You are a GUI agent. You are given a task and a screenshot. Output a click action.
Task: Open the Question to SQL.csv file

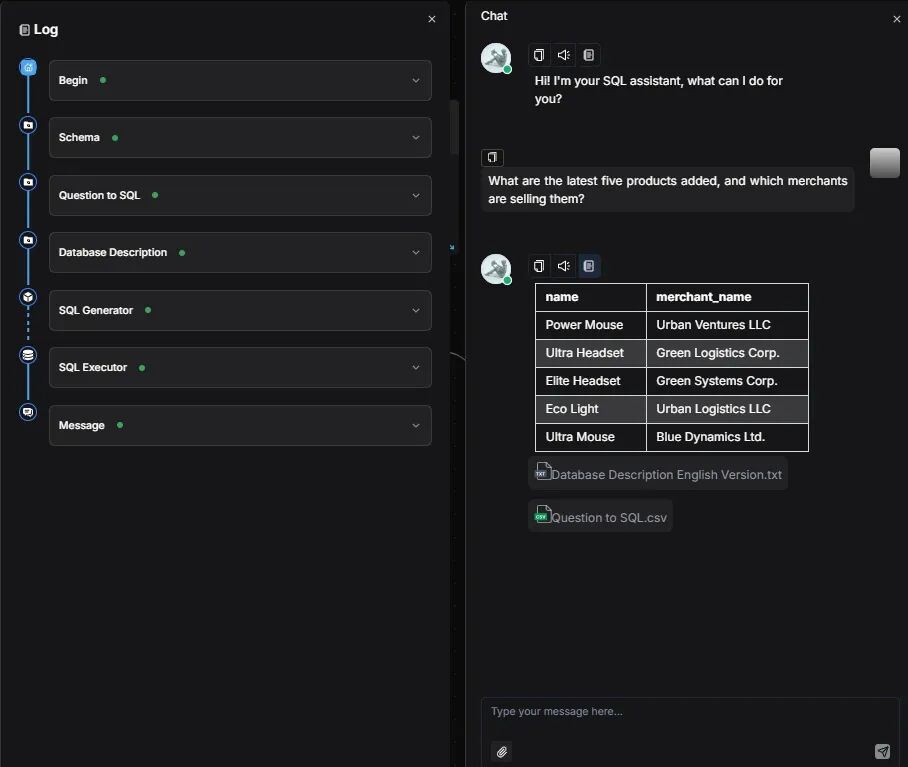[600, 516]
